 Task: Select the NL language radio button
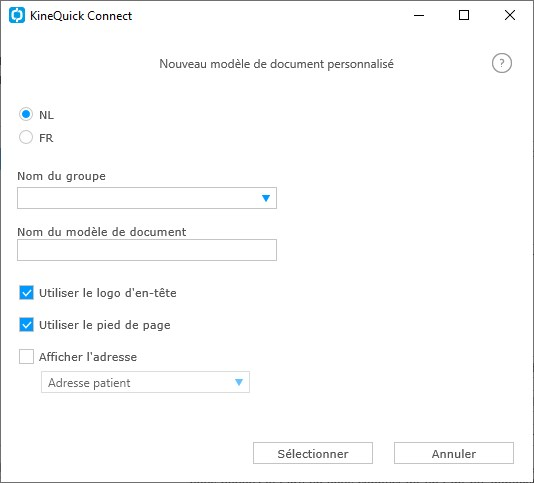[26, 114]
